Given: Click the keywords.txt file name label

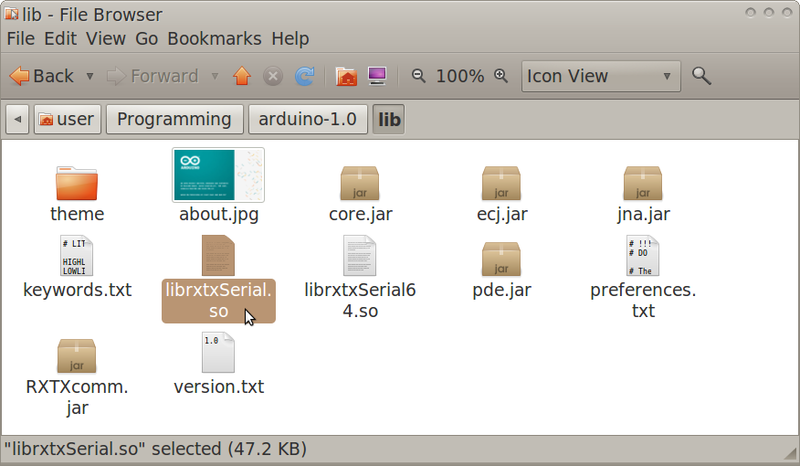Looking at the screenshot, I should point(77,290).
